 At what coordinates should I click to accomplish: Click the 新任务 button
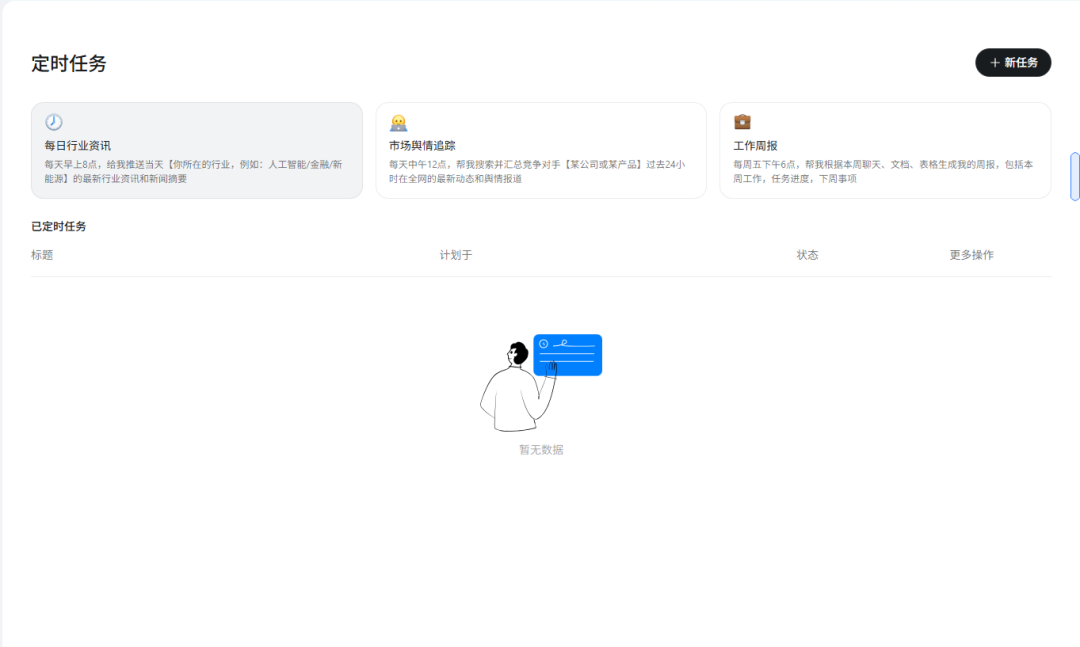pyautogui.click(x=1013, y=62)
